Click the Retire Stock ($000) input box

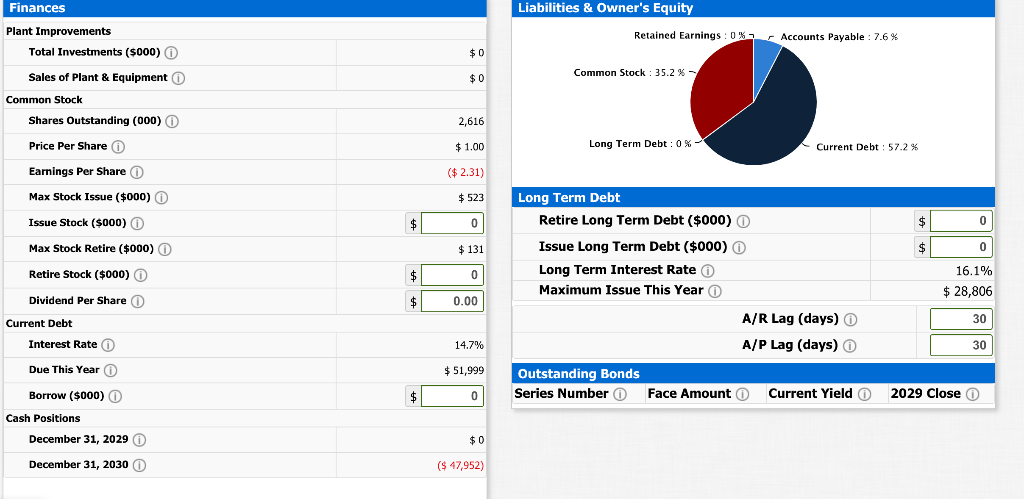[x=452, y=275]
